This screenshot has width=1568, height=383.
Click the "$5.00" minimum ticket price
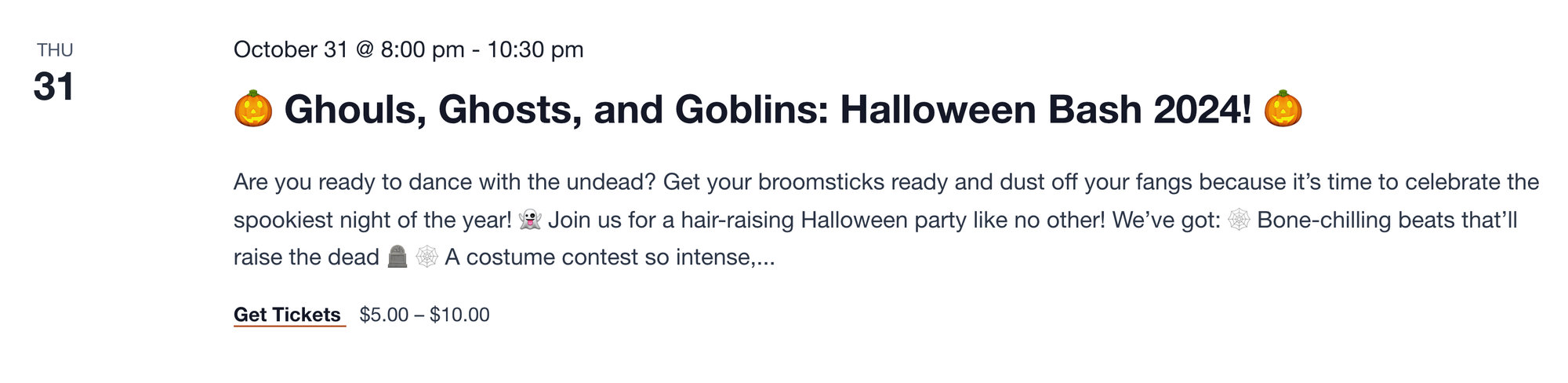[384, 315]
